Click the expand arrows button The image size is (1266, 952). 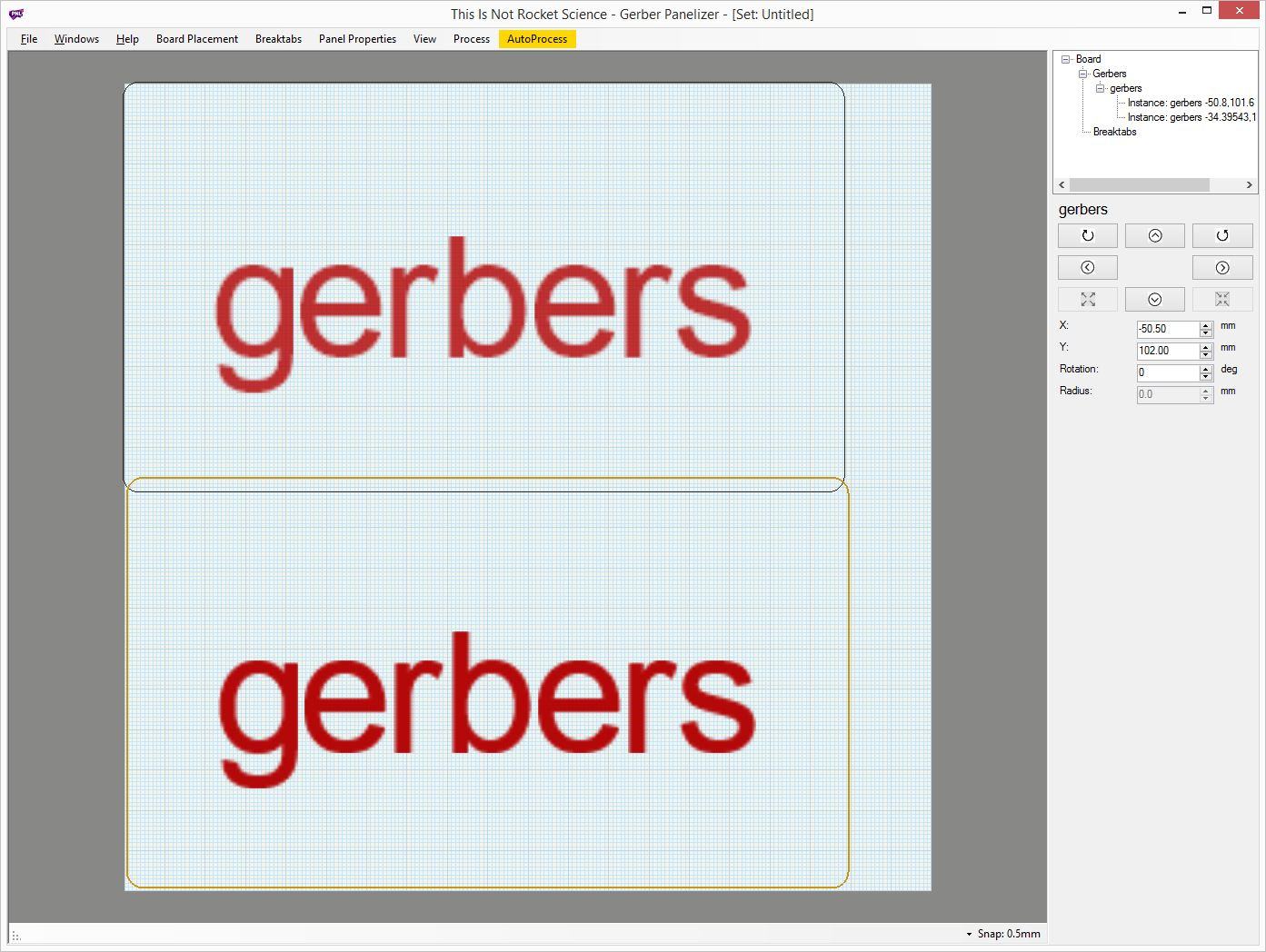pyautogui.click(x=1088, y=299)
